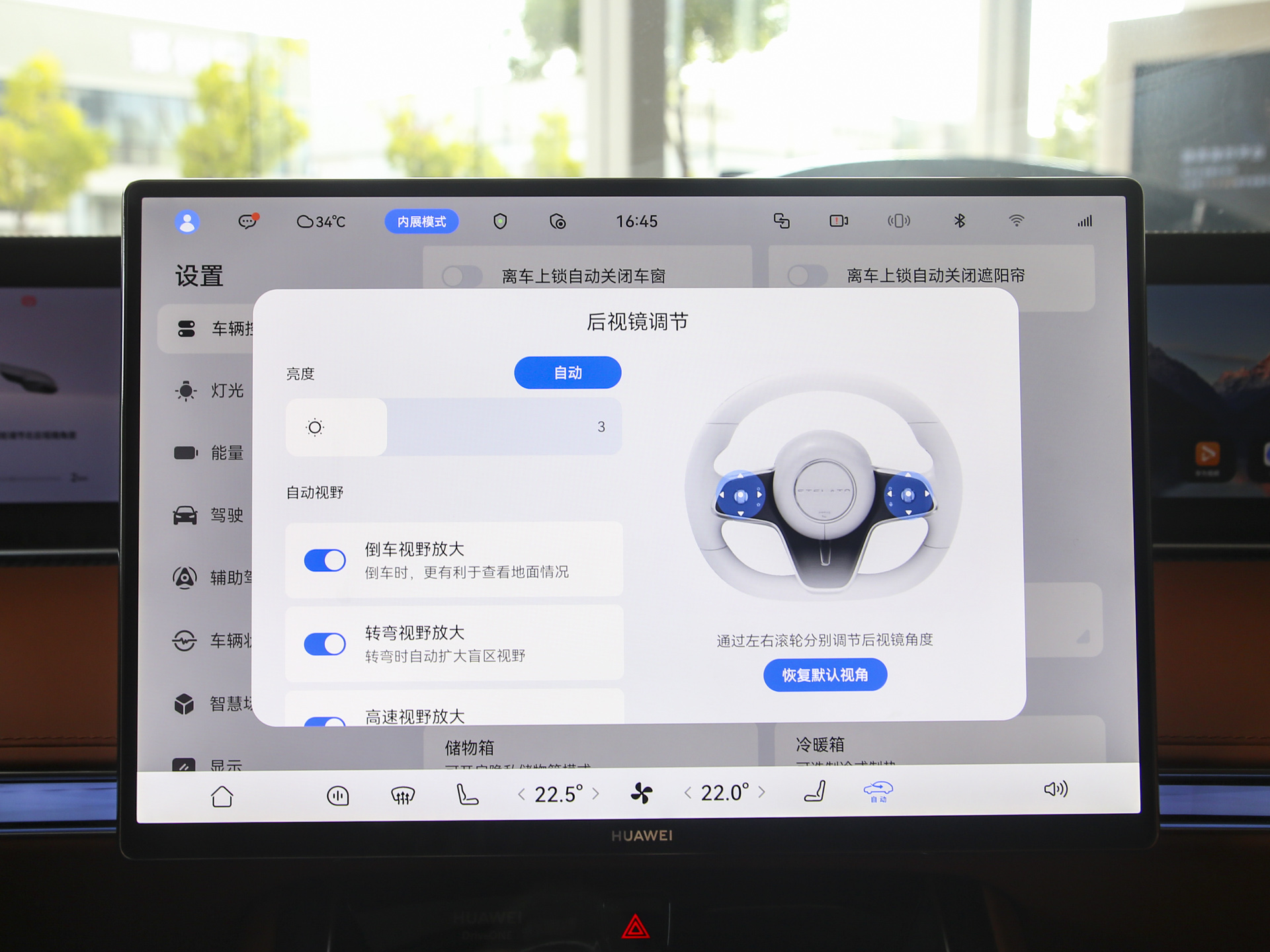Enable 倒车视野放大 switch
The image size is (1270, 952).
(x=324, y=559)
